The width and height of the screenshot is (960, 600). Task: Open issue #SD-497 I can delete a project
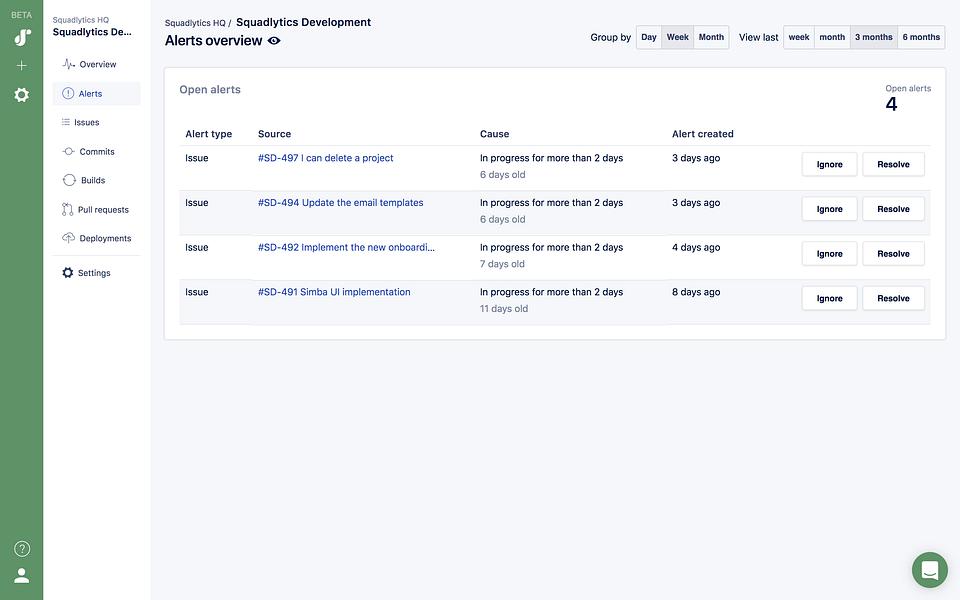[x=326, y=158]
